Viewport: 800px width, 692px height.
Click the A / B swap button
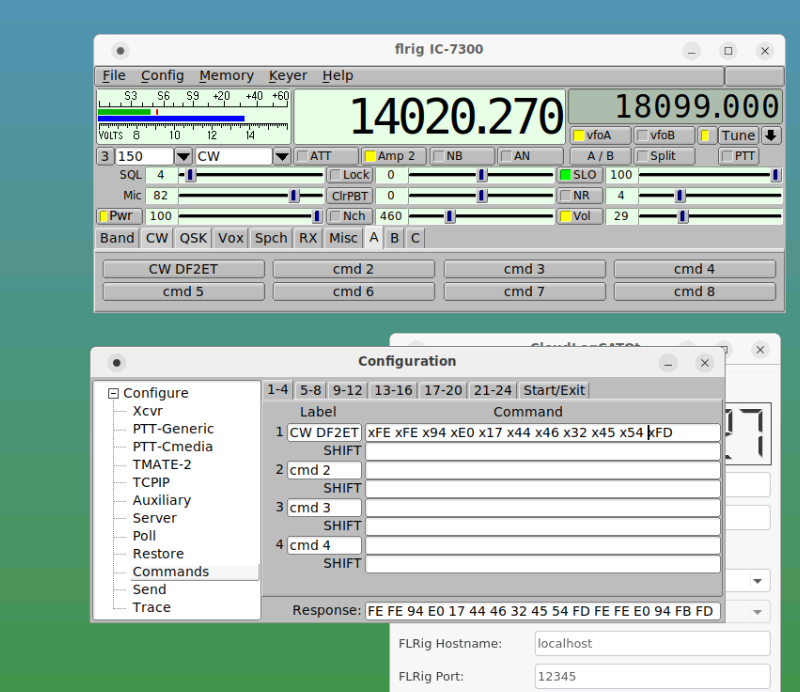point(600,156)
